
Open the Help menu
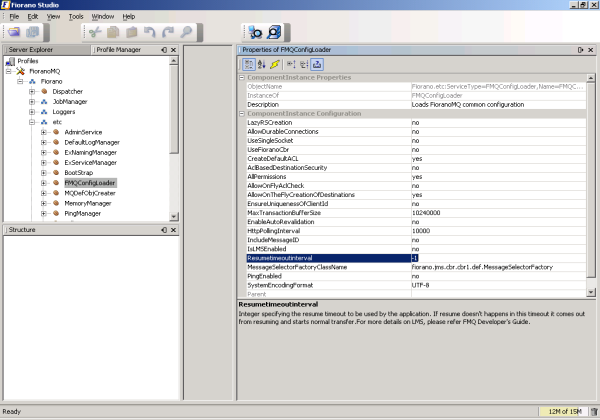click(x=129, y=16)
